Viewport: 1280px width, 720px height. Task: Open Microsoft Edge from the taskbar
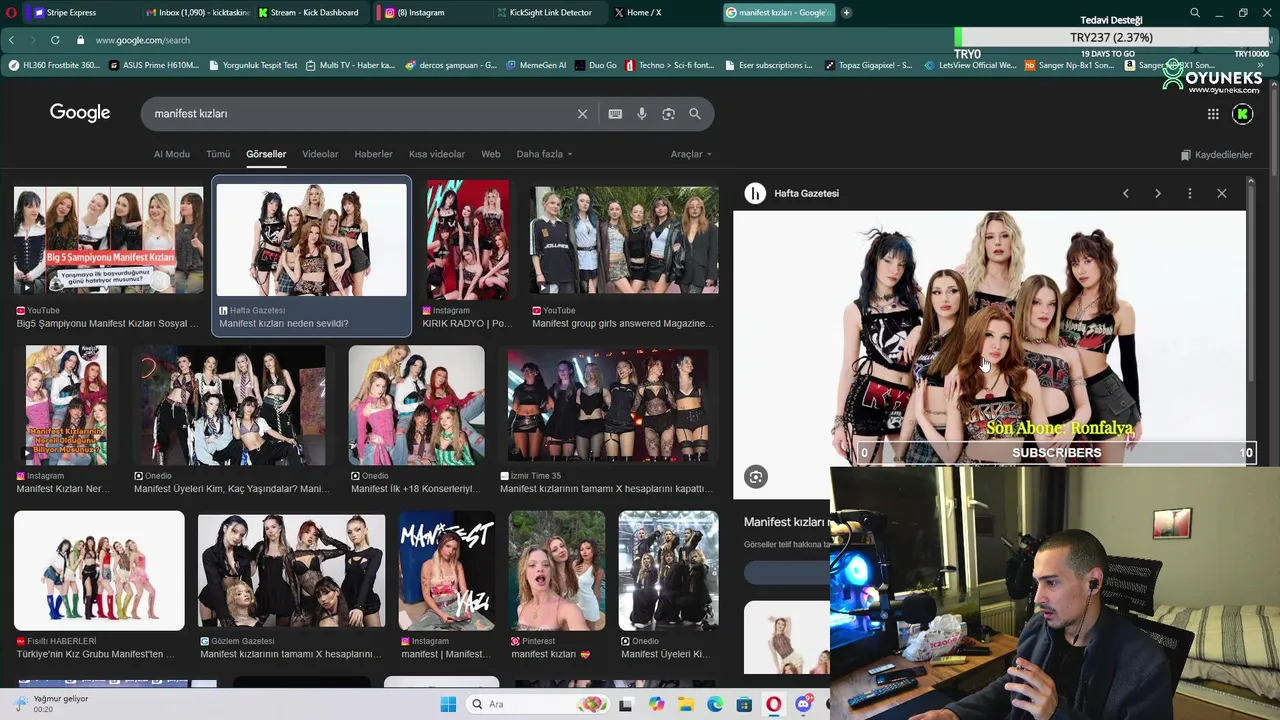(715, 704)
